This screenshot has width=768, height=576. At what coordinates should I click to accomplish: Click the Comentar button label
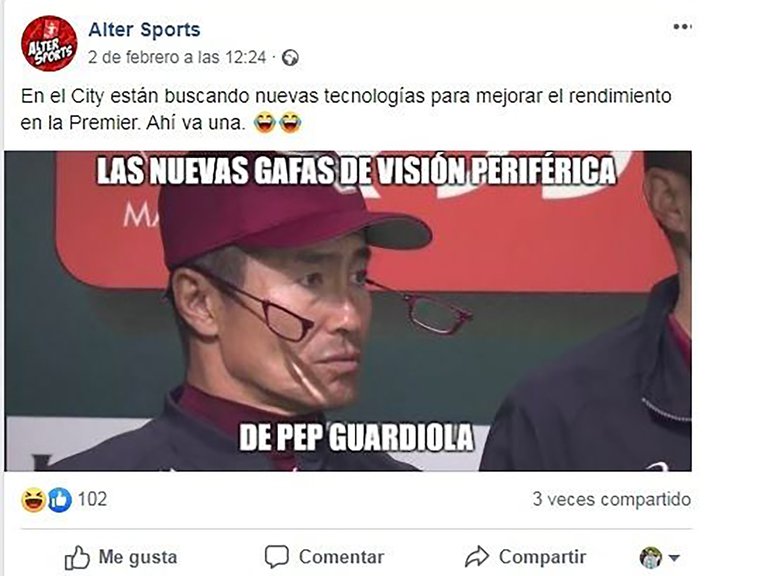(341, 557)
